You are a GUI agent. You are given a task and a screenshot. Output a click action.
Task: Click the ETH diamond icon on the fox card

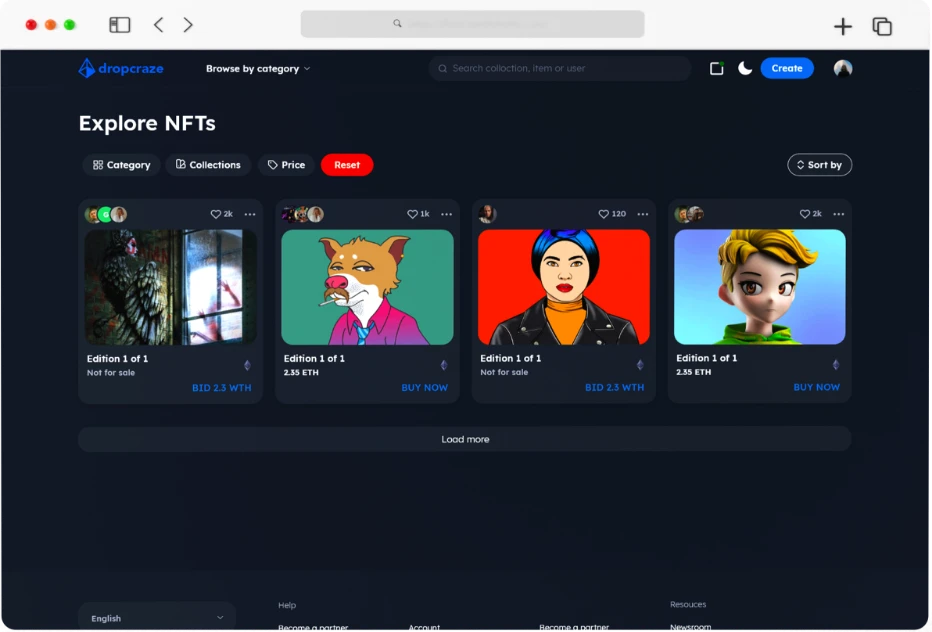[444, 365]
